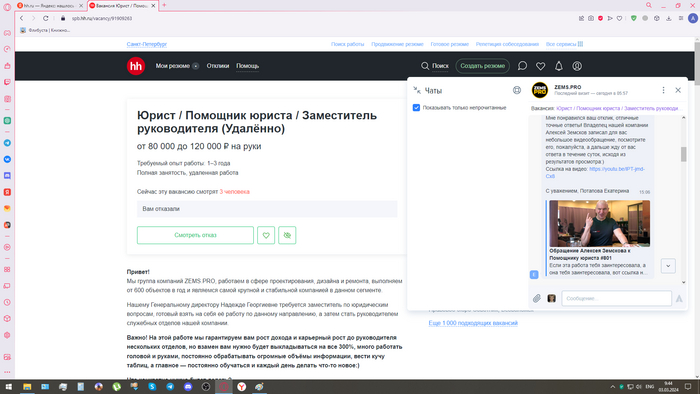Hide this vacancy with crossed eye button

287,235
